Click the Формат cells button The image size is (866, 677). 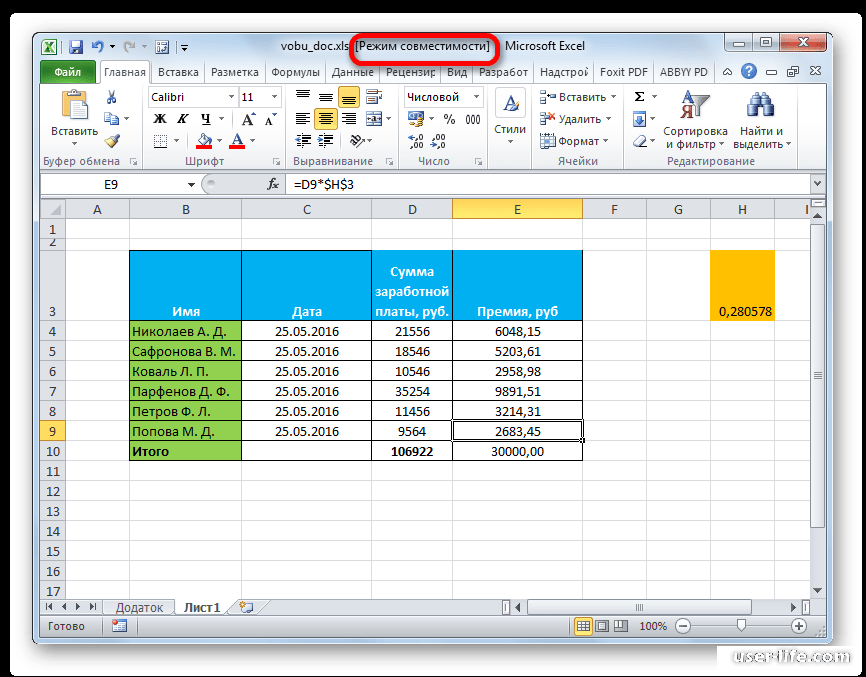574,141
